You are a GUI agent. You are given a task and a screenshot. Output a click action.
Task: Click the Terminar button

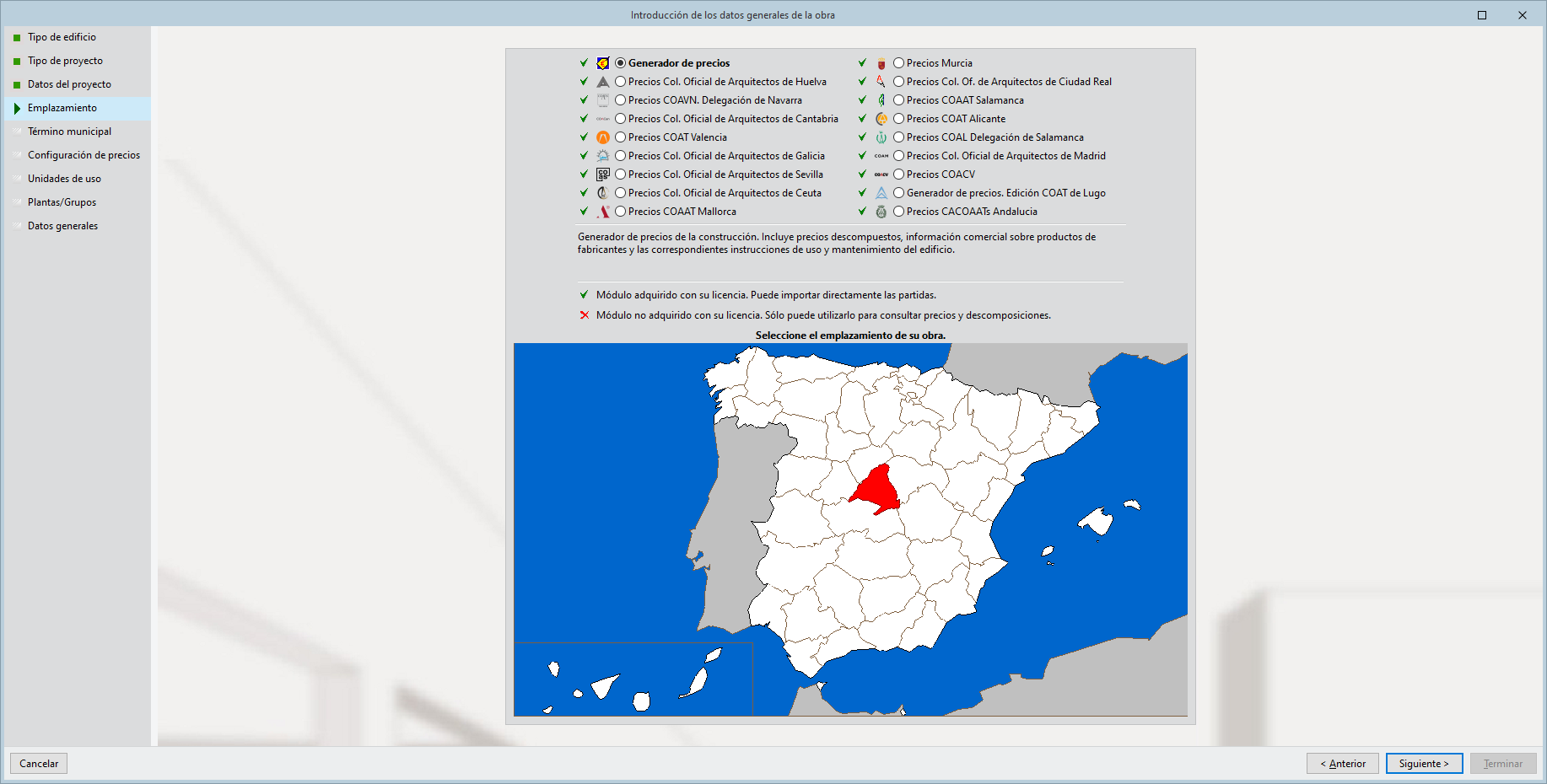point(1503,764)
